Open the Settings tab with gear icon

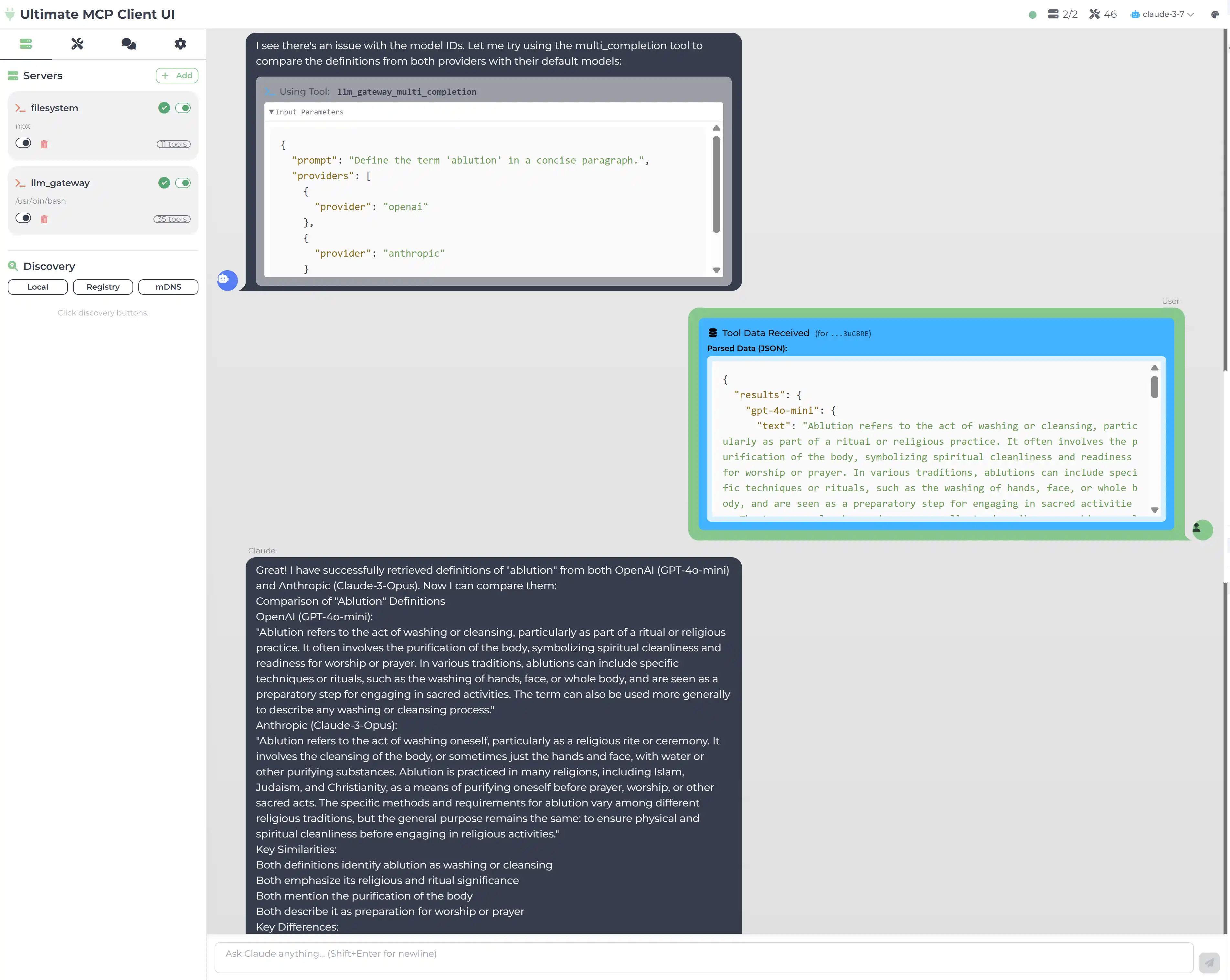click(x=180, y=44)
